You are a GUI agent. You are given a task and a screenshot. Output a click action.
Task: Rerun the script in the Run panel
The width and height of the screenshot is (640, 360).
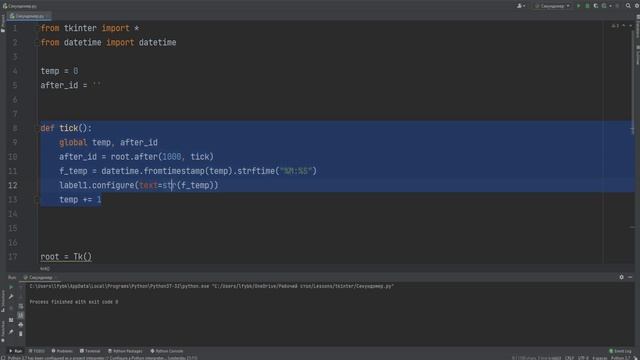pyautogui.click(x=11, y=287)
